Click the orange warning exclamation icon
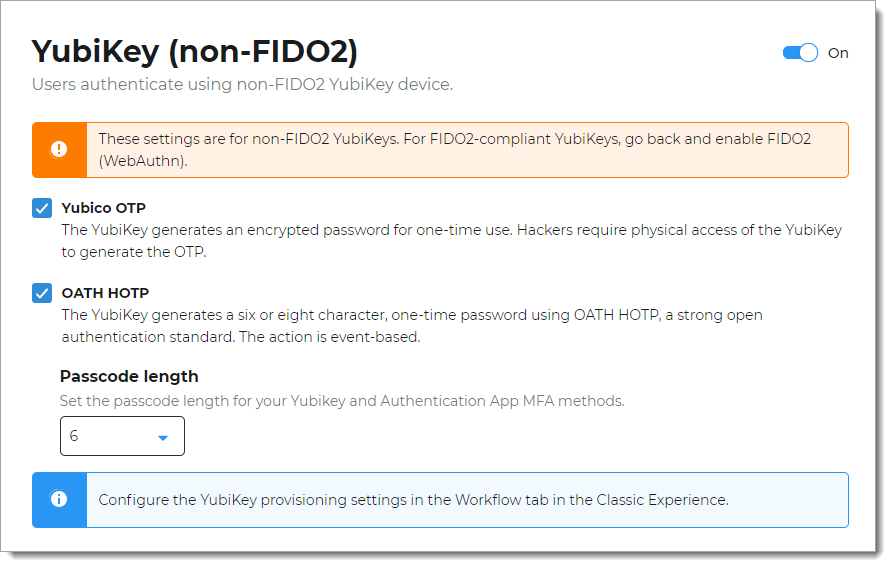The height and width of the screenshot is (567, 891). 59,150
